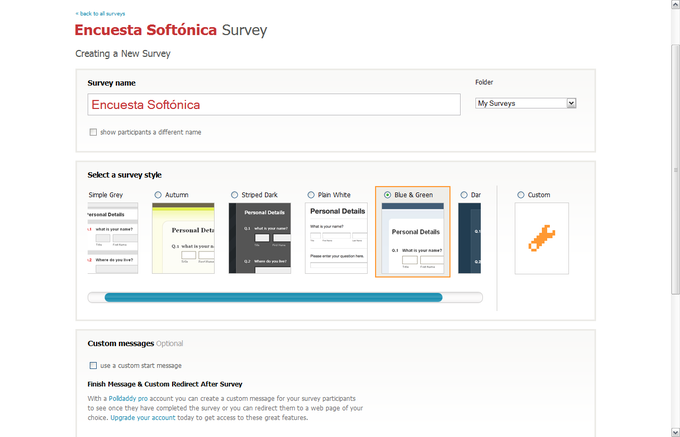The height and width of the screenshot is (437, 680).
Task: Select the Autumn style thumbnail
Action: pos(183,238)
